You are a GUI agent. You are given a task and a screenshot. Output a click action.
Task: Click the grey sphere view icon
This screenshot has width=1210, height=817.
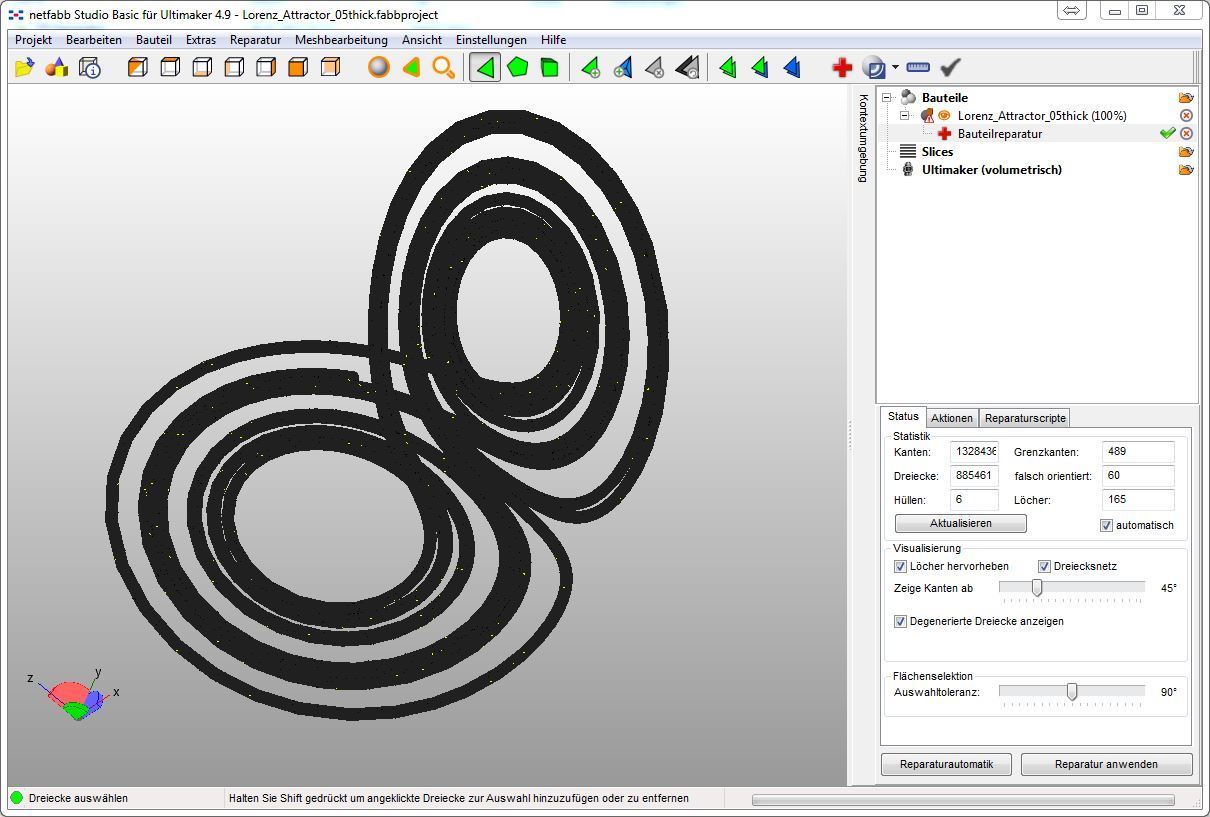point(379,68)
